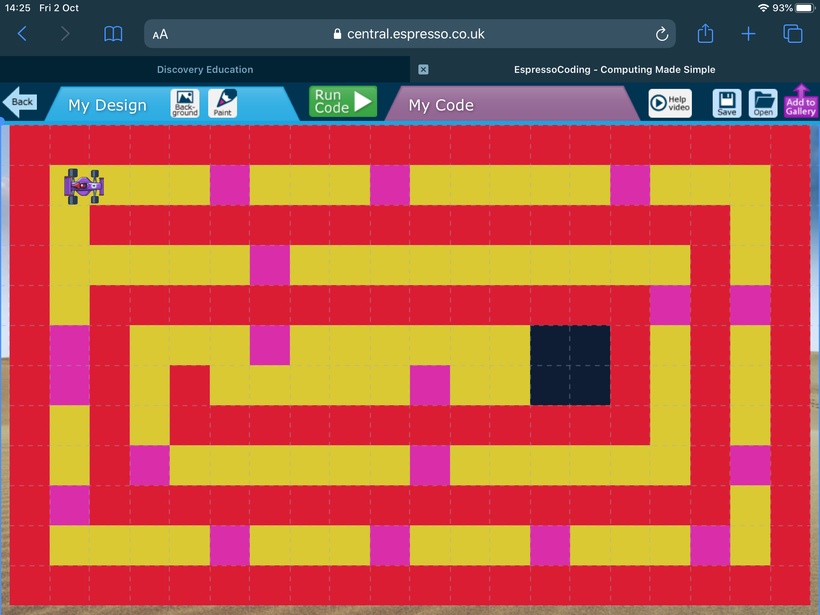Tap the Wi-Fi status icon

pos(763,8)
